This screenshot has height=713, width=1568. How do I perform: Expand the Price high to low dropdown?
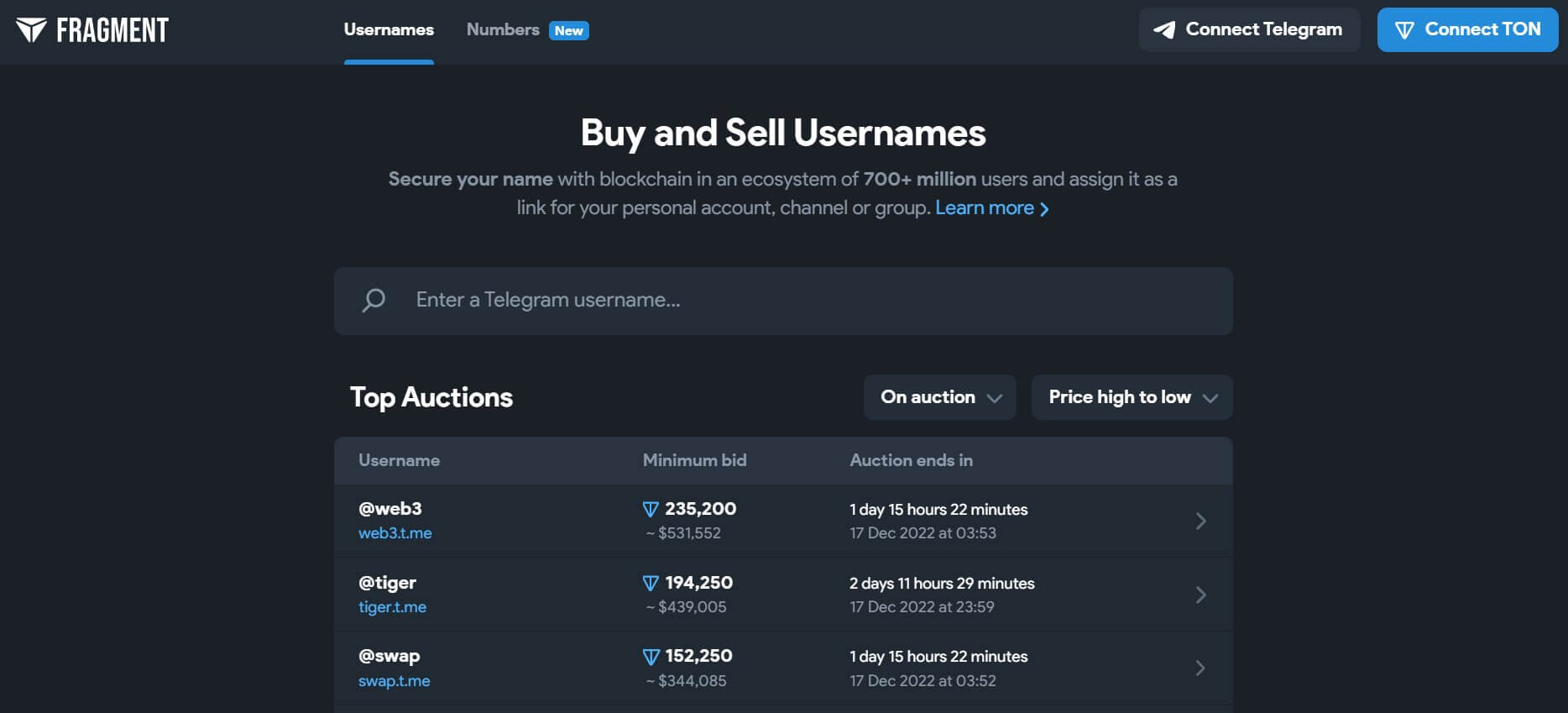[x=1132, y=397]
